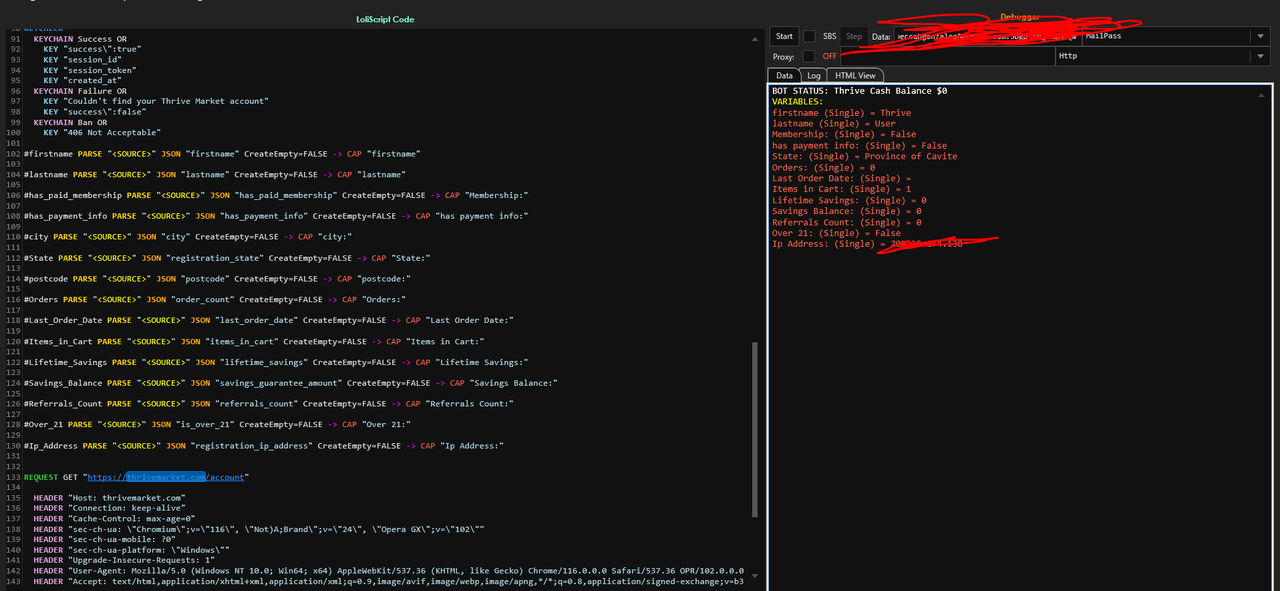The width and height of the screenshot is (1280, 591).
Task: Open the MailPass data type dropdown
Action: click(1258, 37)
